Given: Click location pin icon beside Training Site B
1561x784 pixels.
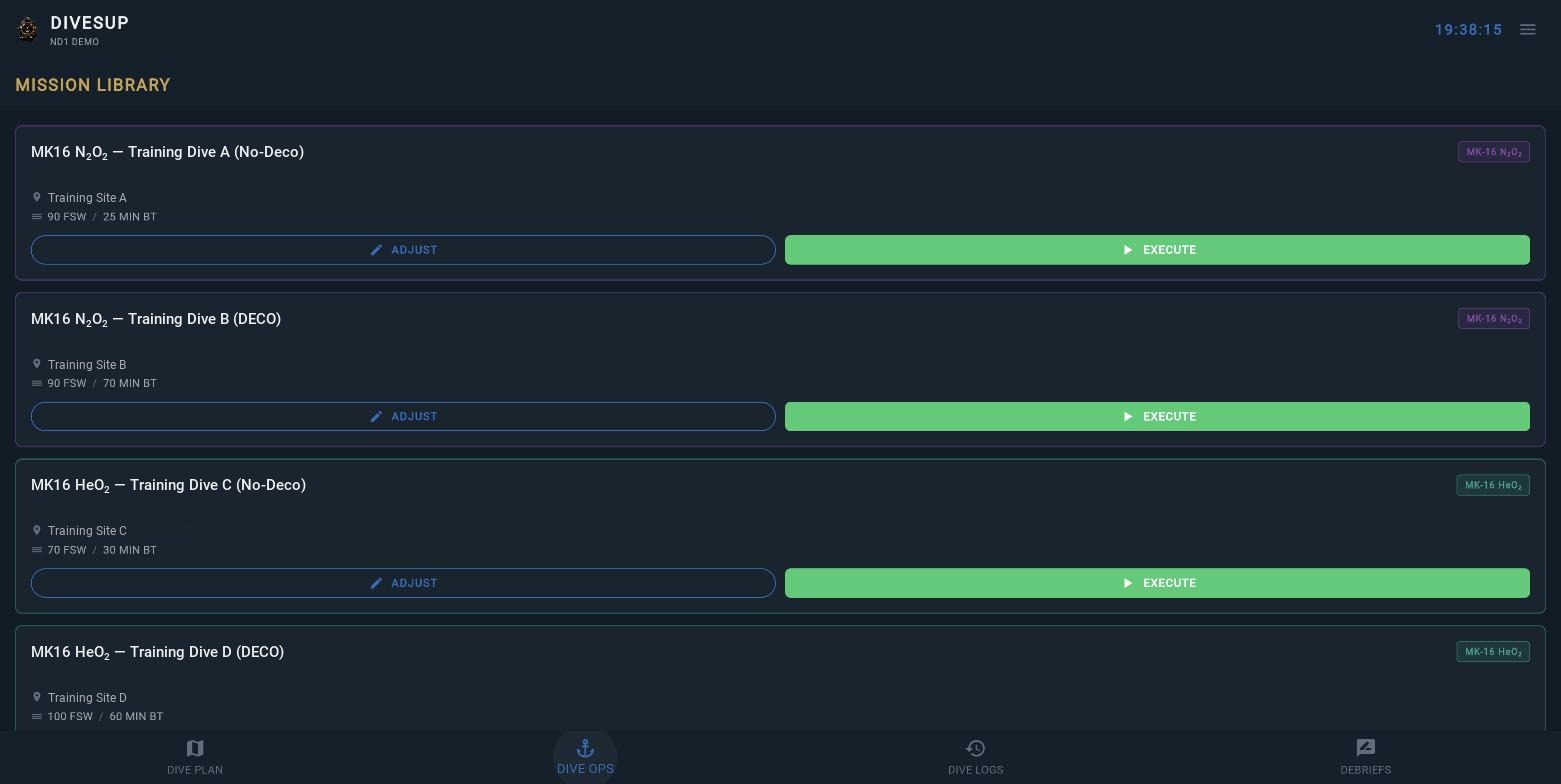Looking at the screenshot, I should pyautogui.click(x=37, y=364).
